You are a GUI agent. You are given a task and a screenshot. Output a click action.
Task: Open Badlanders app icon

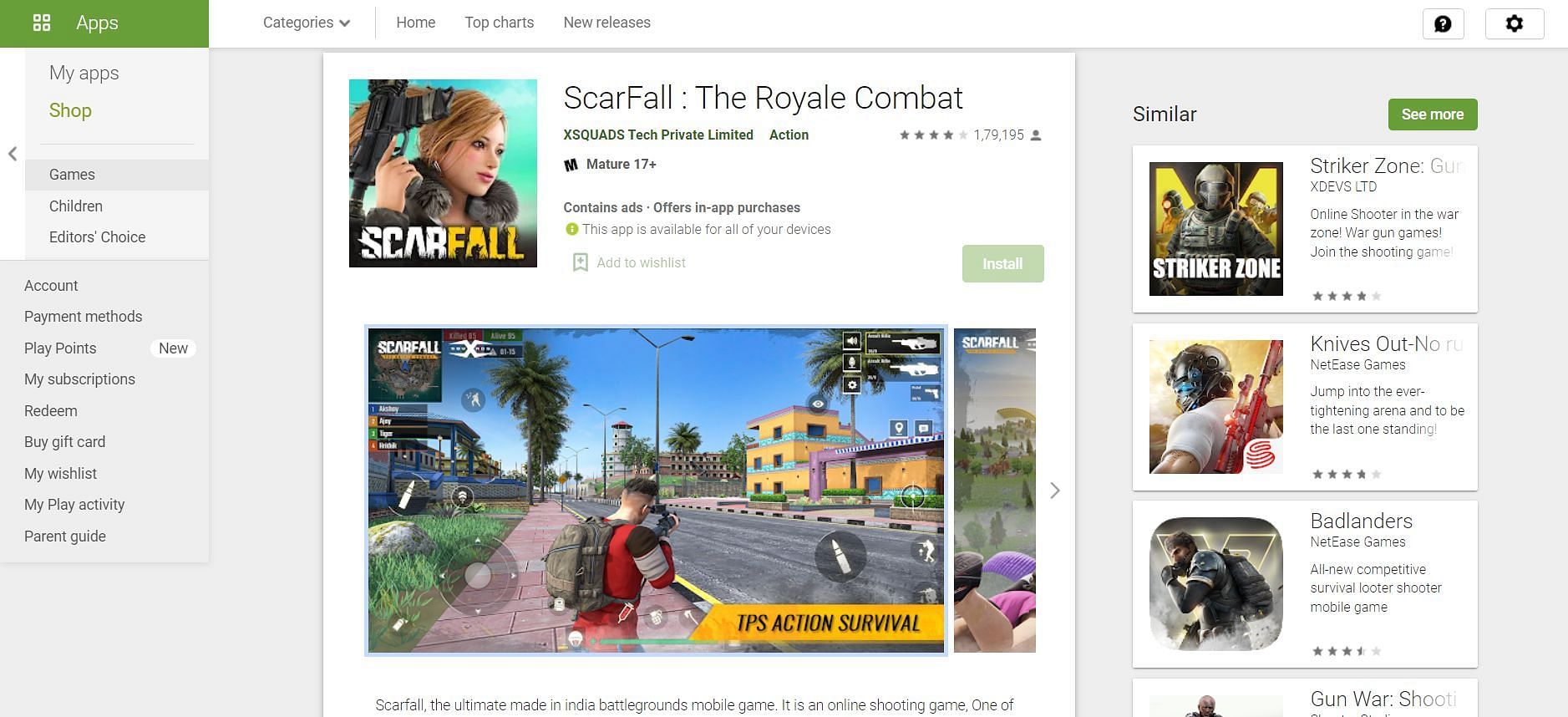pyautogui.click(x=1215, y=584)
